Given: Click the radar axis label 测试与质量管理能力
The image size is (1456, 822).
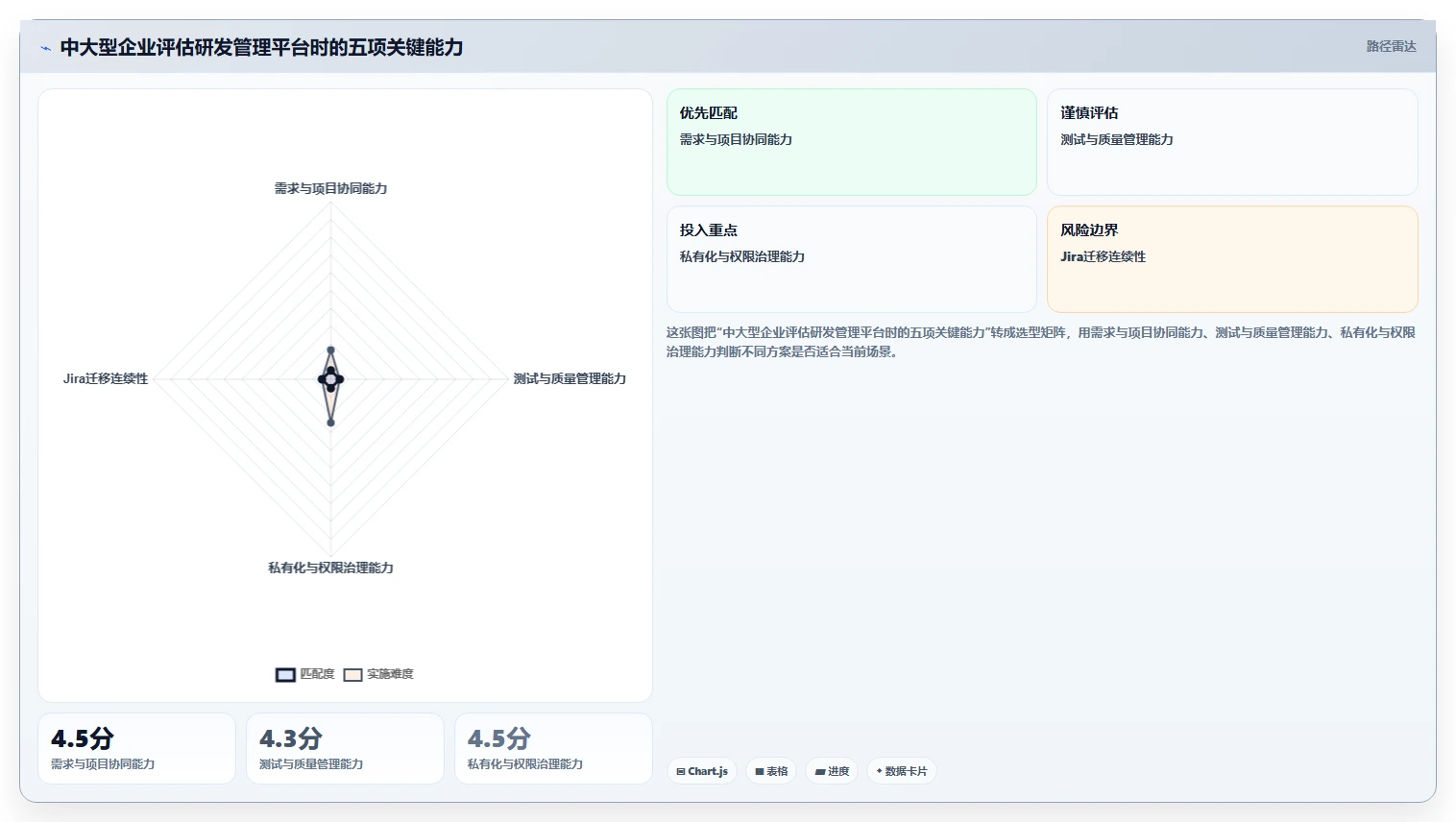Looking at the screenshot, I should (570, 378).
